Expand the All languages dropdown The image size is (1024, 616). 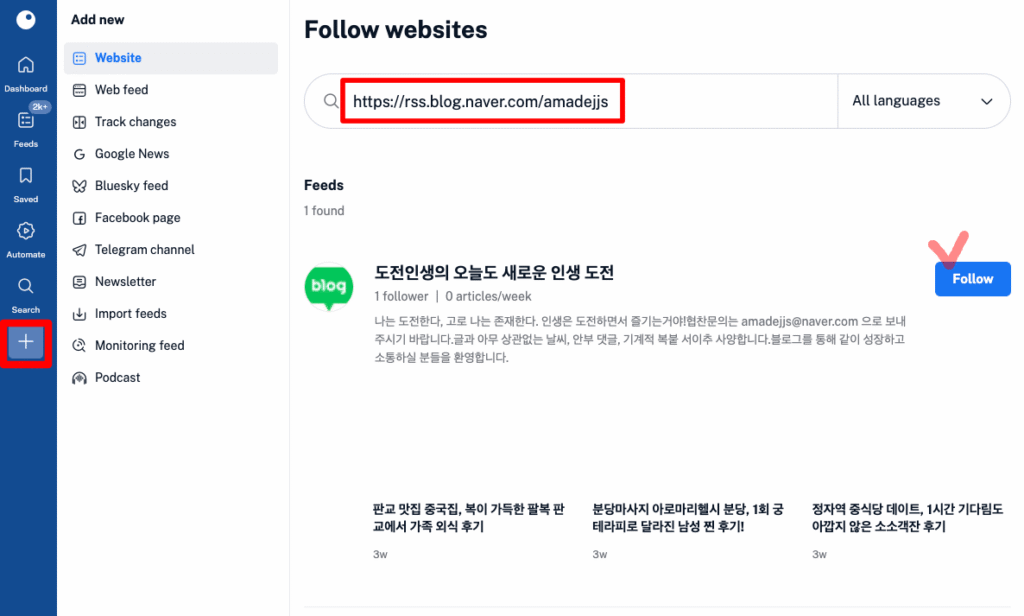[x=922, y=101]
